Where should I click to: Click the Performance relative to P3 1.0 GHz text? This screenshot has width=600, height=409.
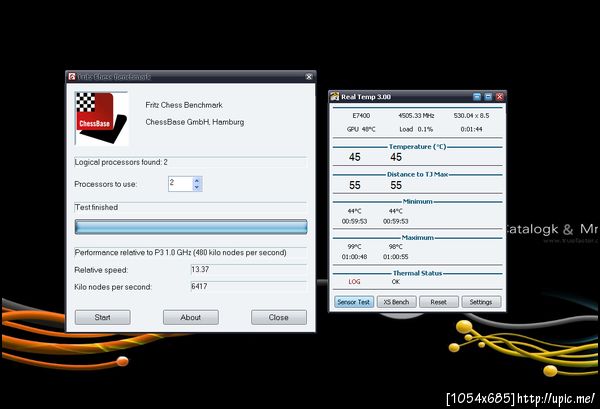click(181, 253)
